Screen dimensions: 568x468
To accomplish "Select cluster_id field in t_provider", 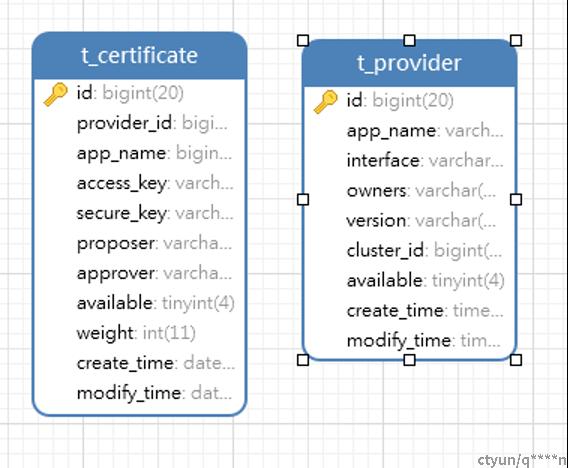I will click(x=409, y=251).
